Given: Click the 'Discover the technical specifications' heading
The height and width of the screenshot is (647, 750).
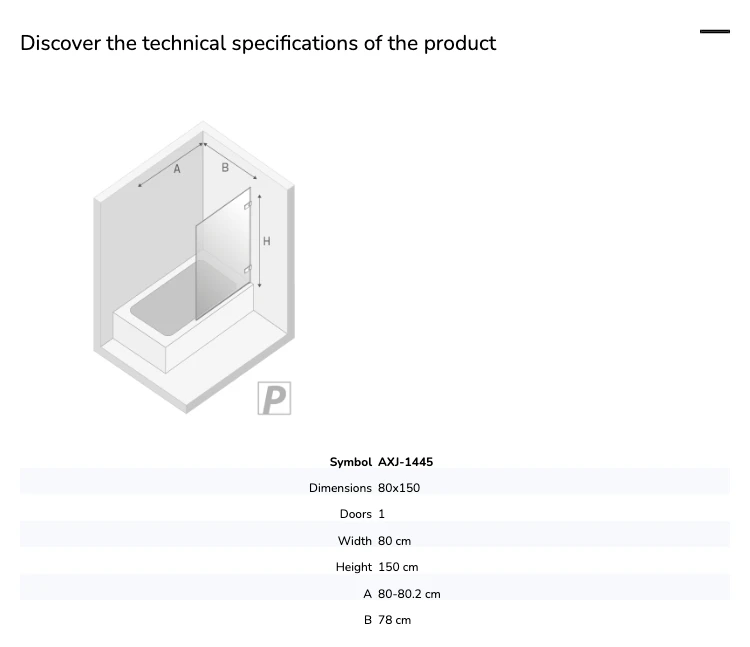Looking at the screenshot, I should click(x=258, y=43).
